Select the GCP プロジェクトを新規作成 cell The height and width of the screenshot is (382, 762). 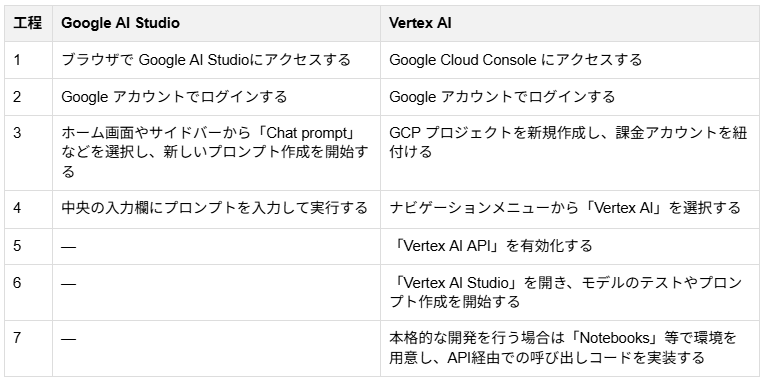[570, 153]
